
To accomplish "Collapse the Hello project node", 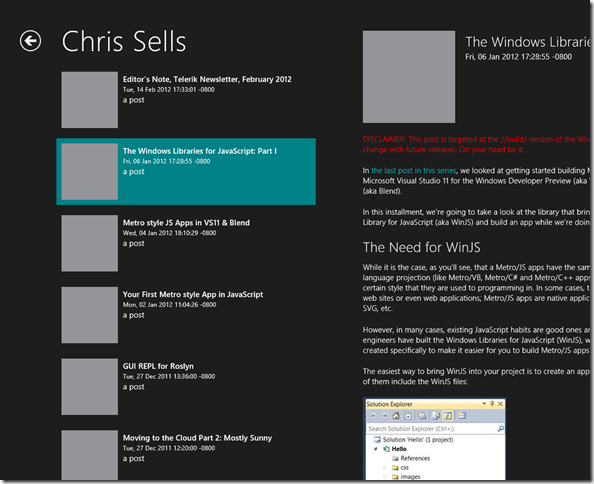I will click(x=376, y=449).
